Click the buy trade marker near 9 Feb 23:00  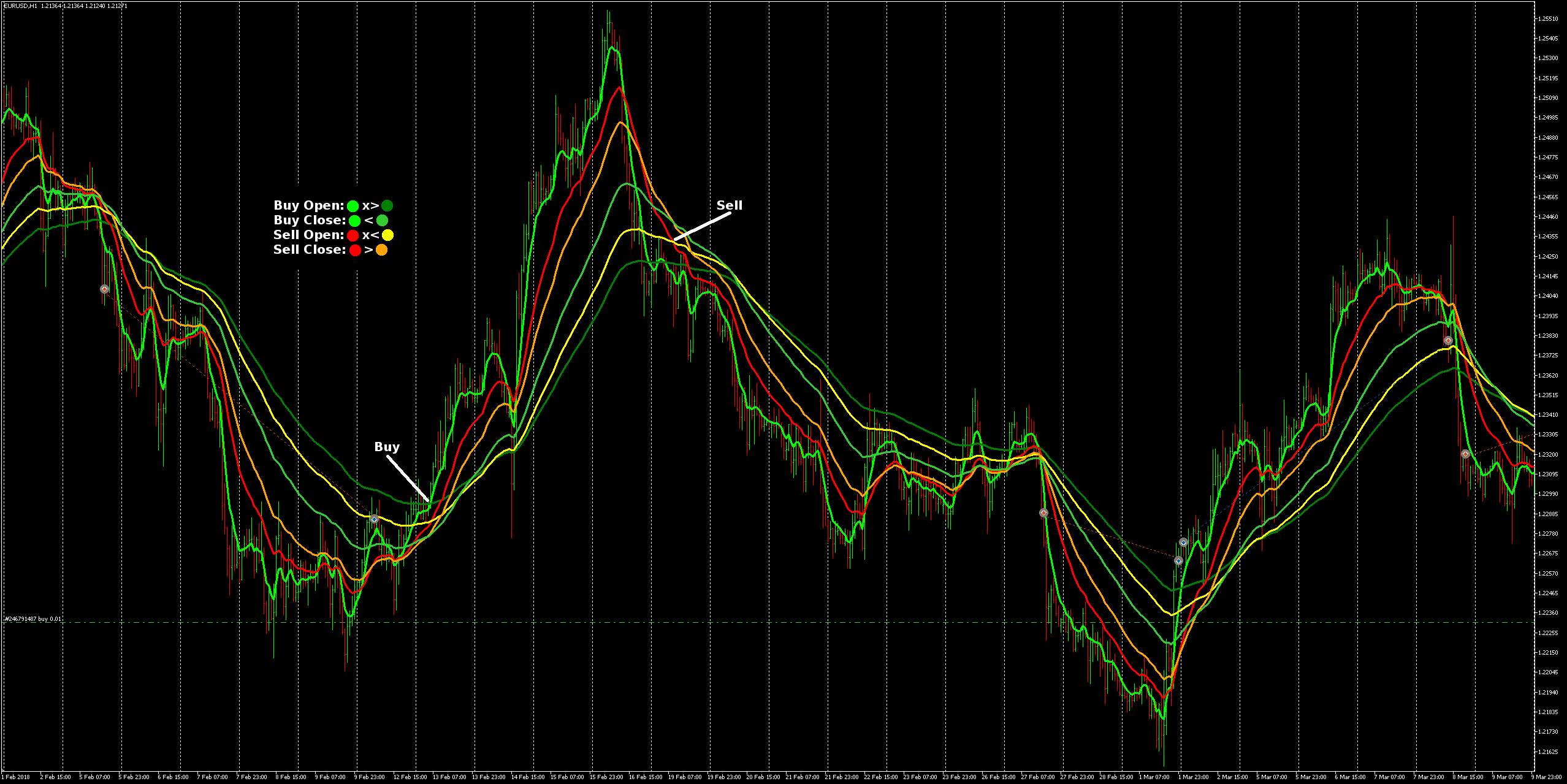pyautogui.click(x=374, y=519)
